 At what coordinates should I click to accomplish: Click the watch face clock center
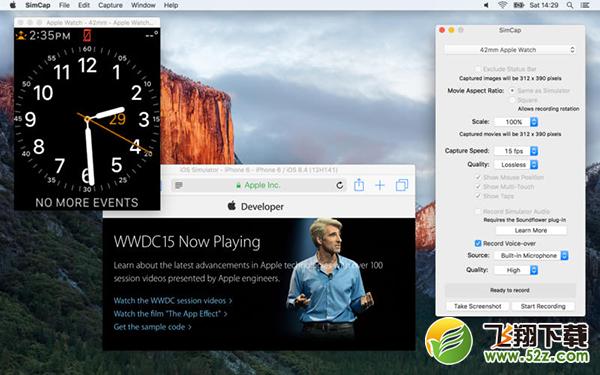[x=87, y=119]
